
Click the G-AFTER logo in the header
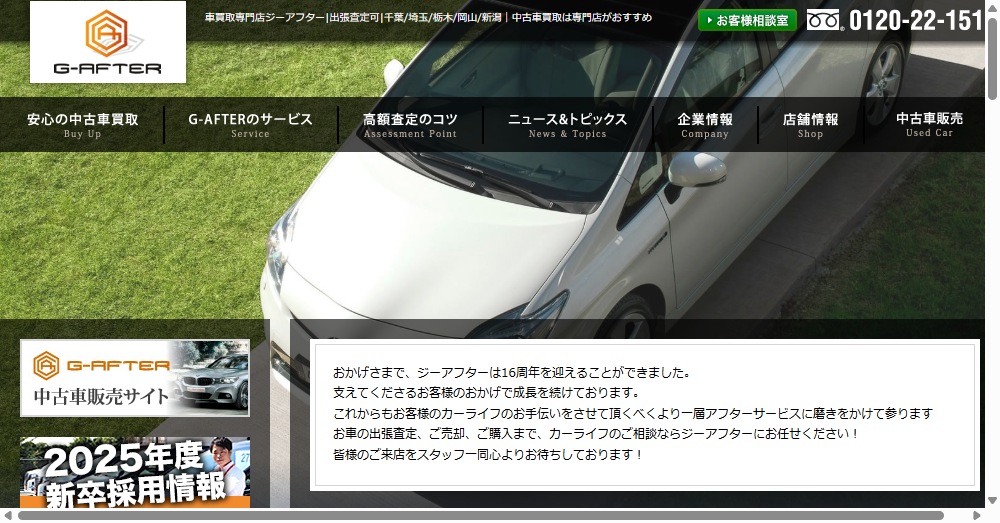tap(108, 42)
